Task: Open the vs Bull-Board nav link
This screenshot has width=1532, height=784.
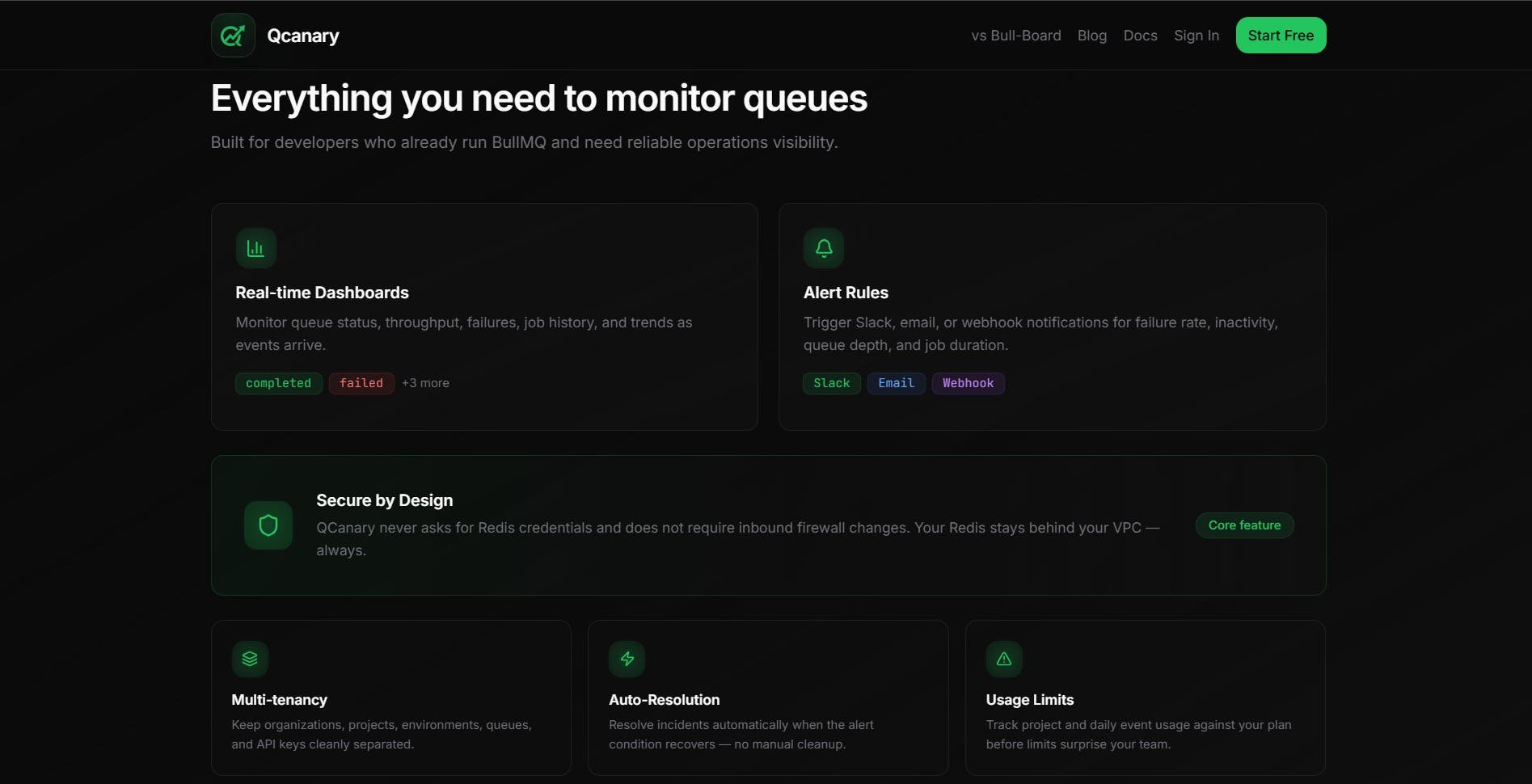Action: (1016, 36)
